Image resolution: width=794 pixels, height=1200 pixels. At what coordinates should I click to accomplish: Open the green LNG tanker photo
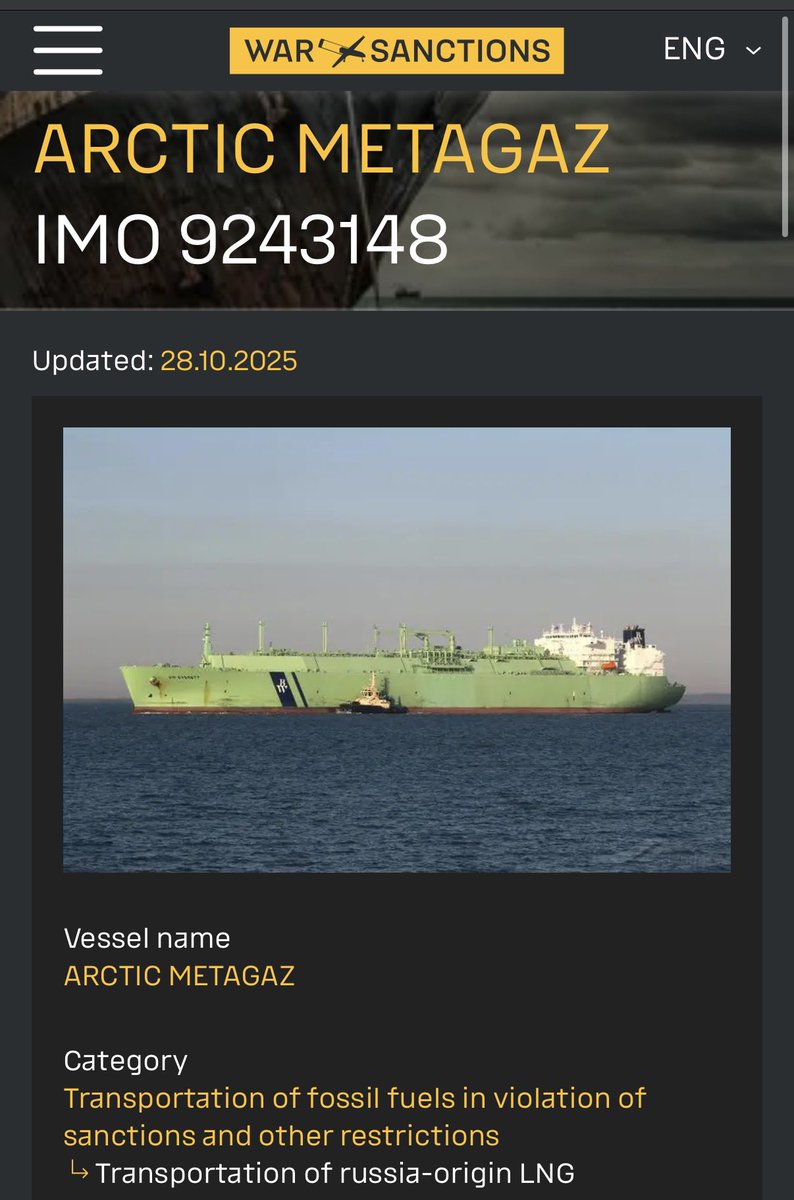tap(397, 650)
